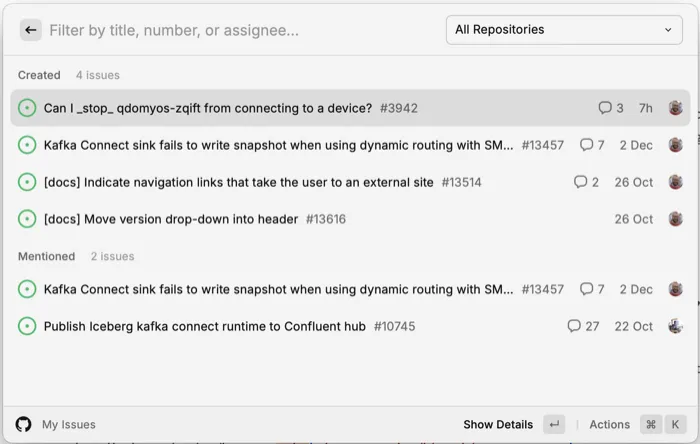Viewport: 700px width, 444px height.
Task: Click Show Details button
Action: point(499,424)
